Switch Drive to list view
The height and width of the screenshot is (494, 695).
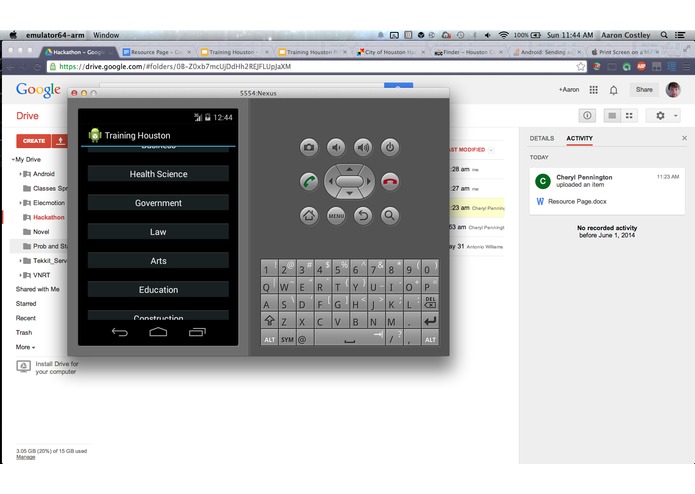[612, 116]
